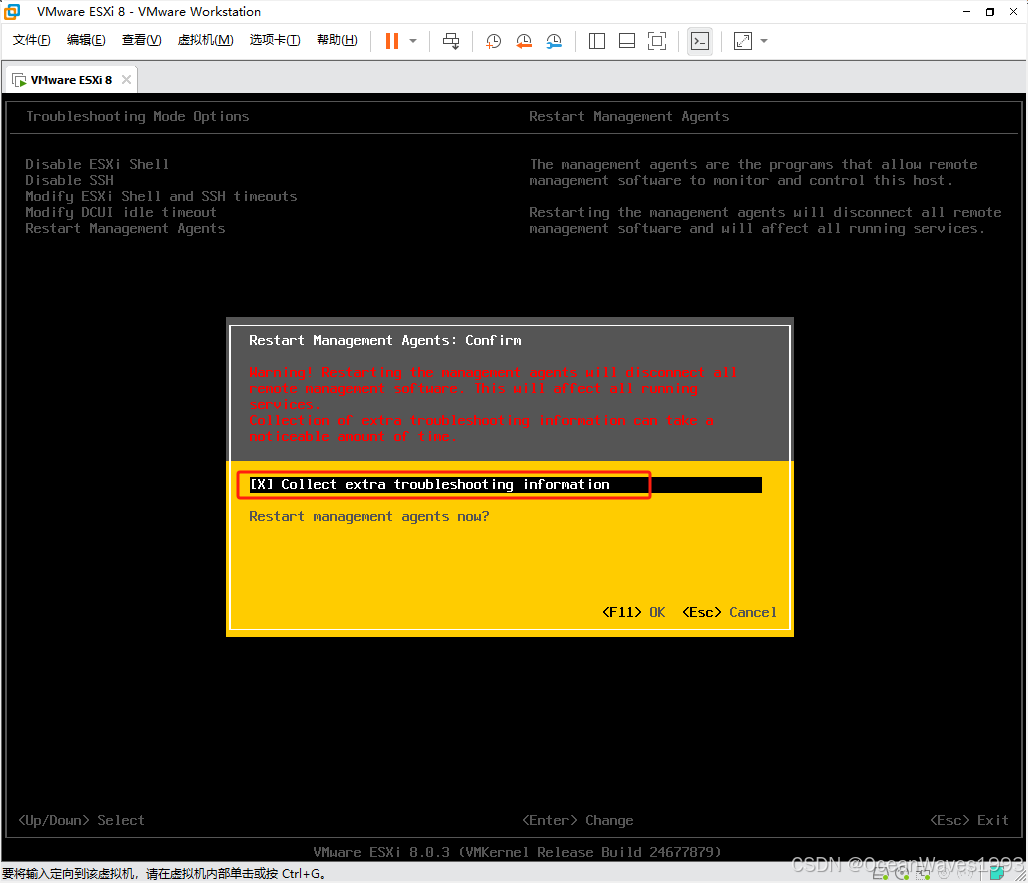Toggle Collect extra troubleshooting information checkbox
Image resolution: width=1028 pixels, height=883 pixels.
point(505,484)
